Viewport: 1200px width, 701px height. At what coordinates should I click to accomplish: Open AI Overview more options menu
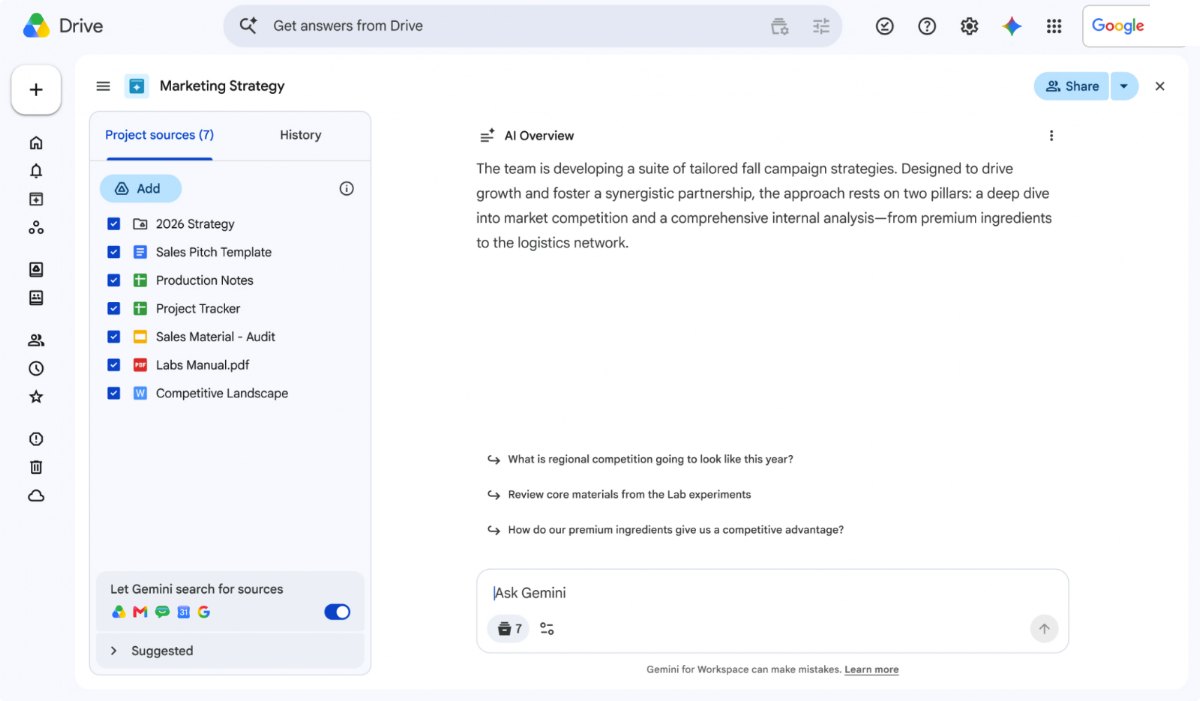1051,136
